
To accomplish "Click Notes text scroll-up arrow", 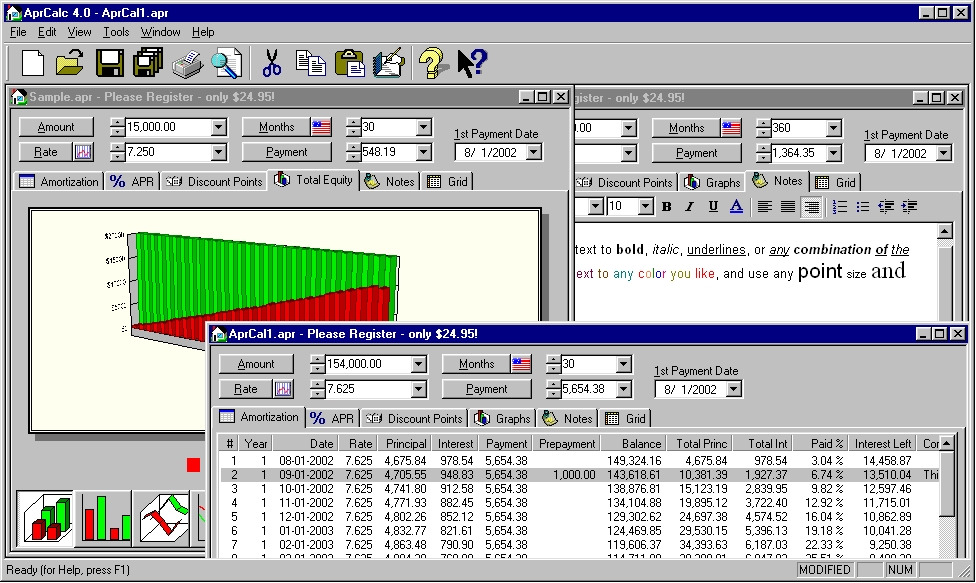I will click(944, 231).
